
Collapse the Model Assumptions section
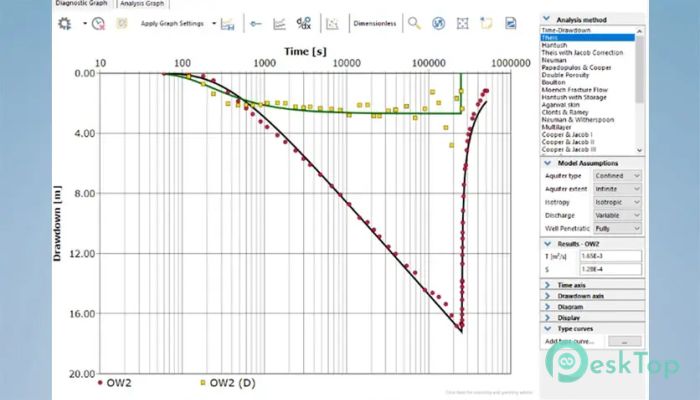(x=548, y=163)
